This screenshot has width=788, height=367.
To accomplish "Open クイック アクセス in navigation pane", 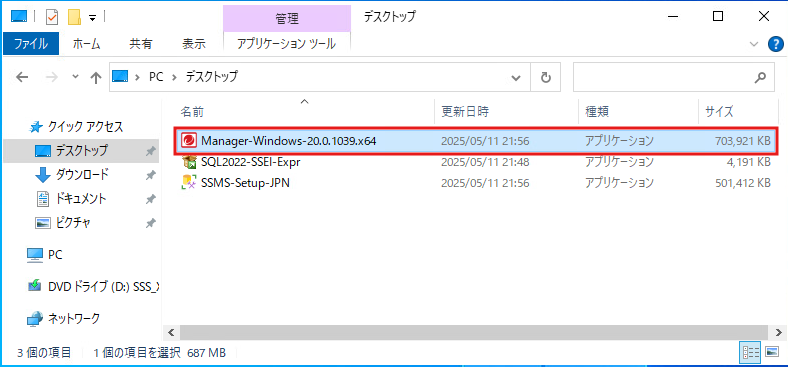I will pos(85,127).
